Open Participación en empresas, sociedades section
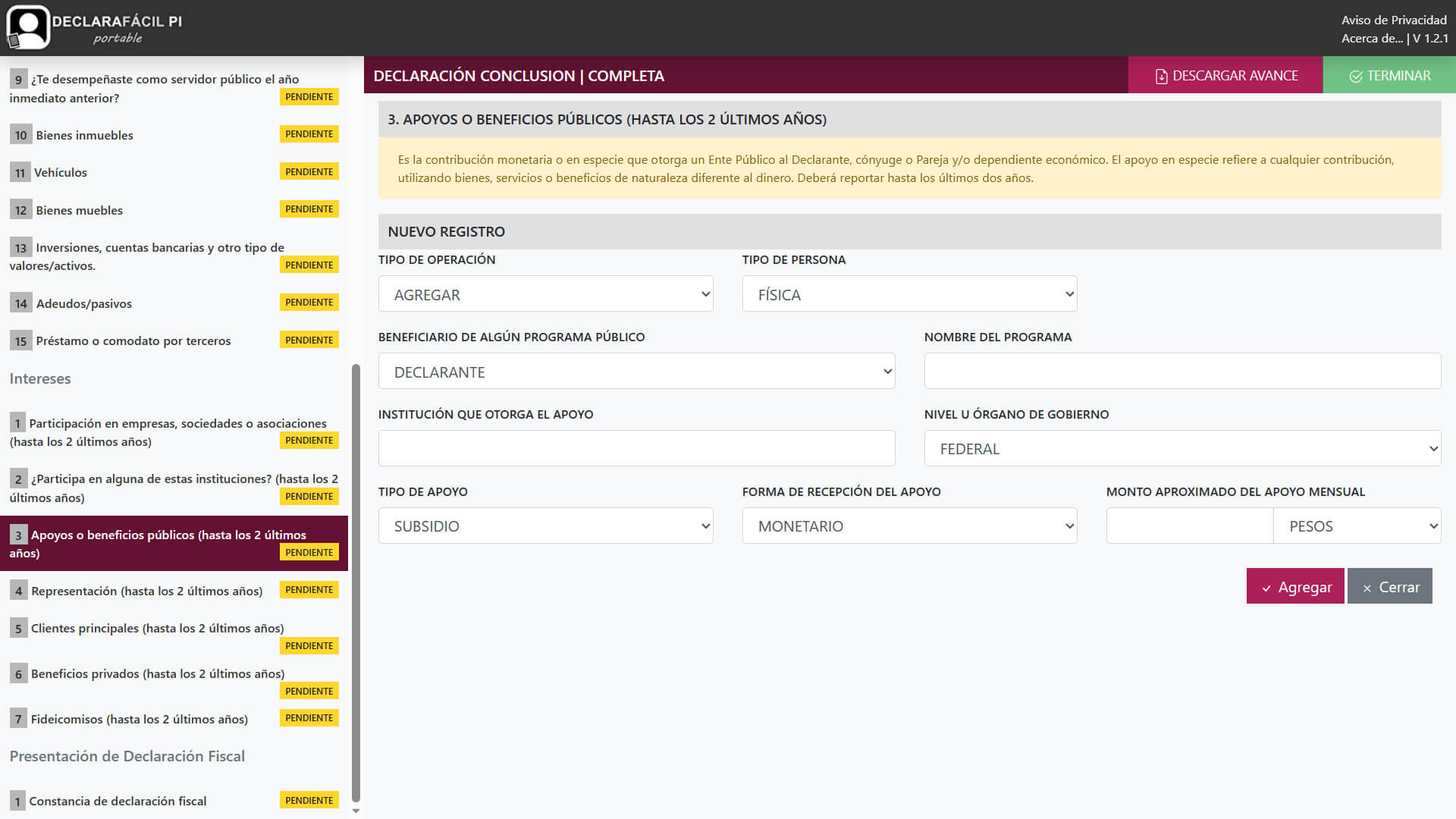This screenshot has height=819, width=1456. [x=174, y=432]
